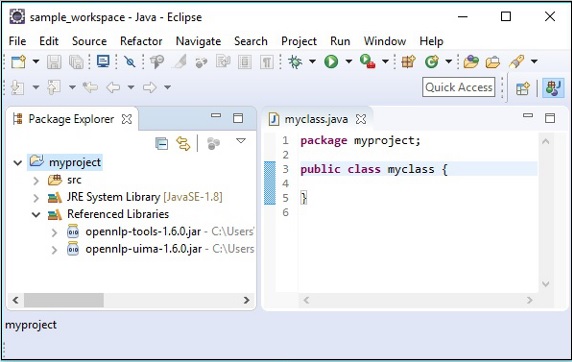Open the Project menu
The height and width of the screenshot is (362, 572).
(x=299, y=41)
